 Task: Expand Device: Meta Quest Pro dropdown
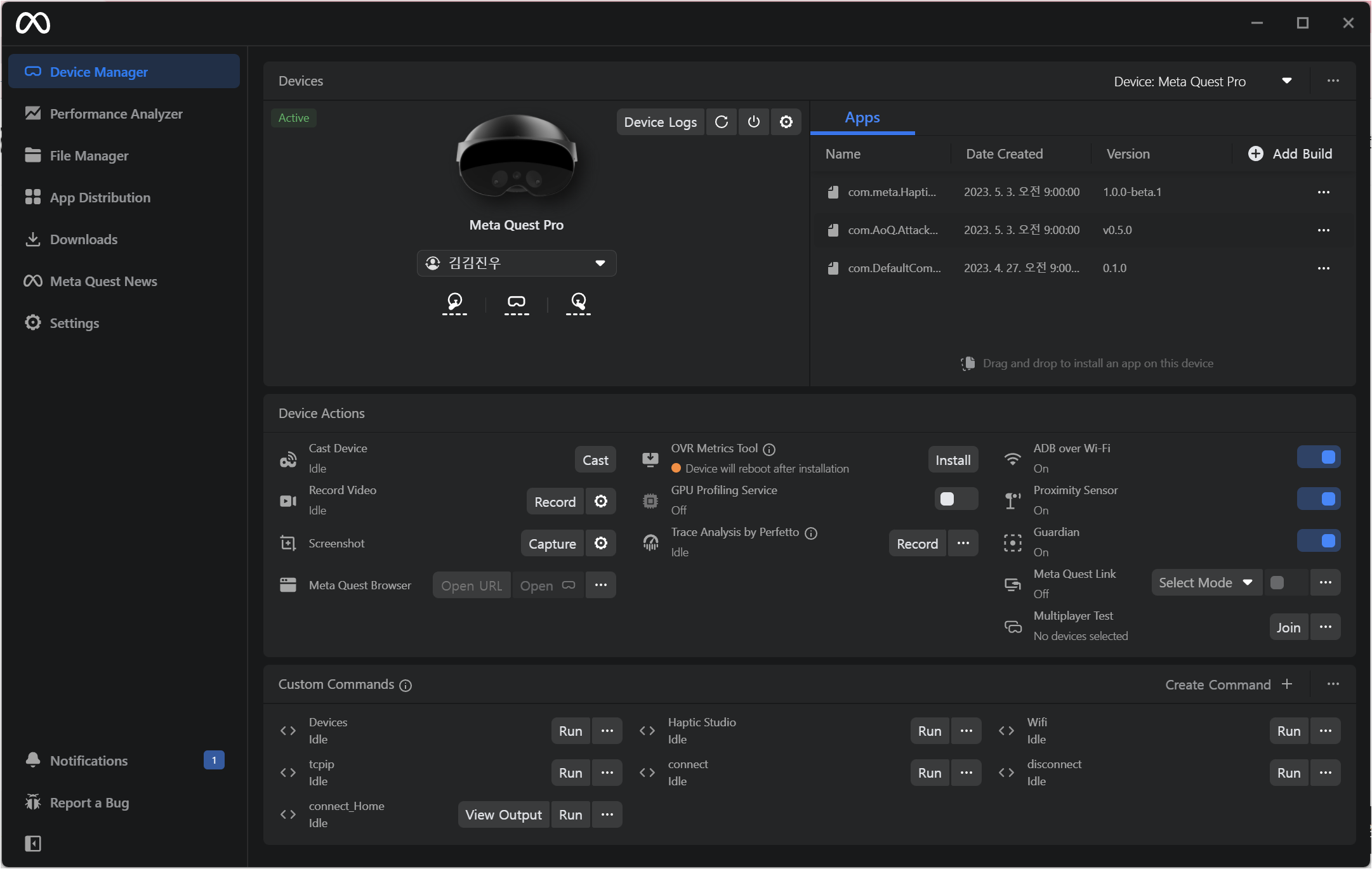(x=1201, y=81)
